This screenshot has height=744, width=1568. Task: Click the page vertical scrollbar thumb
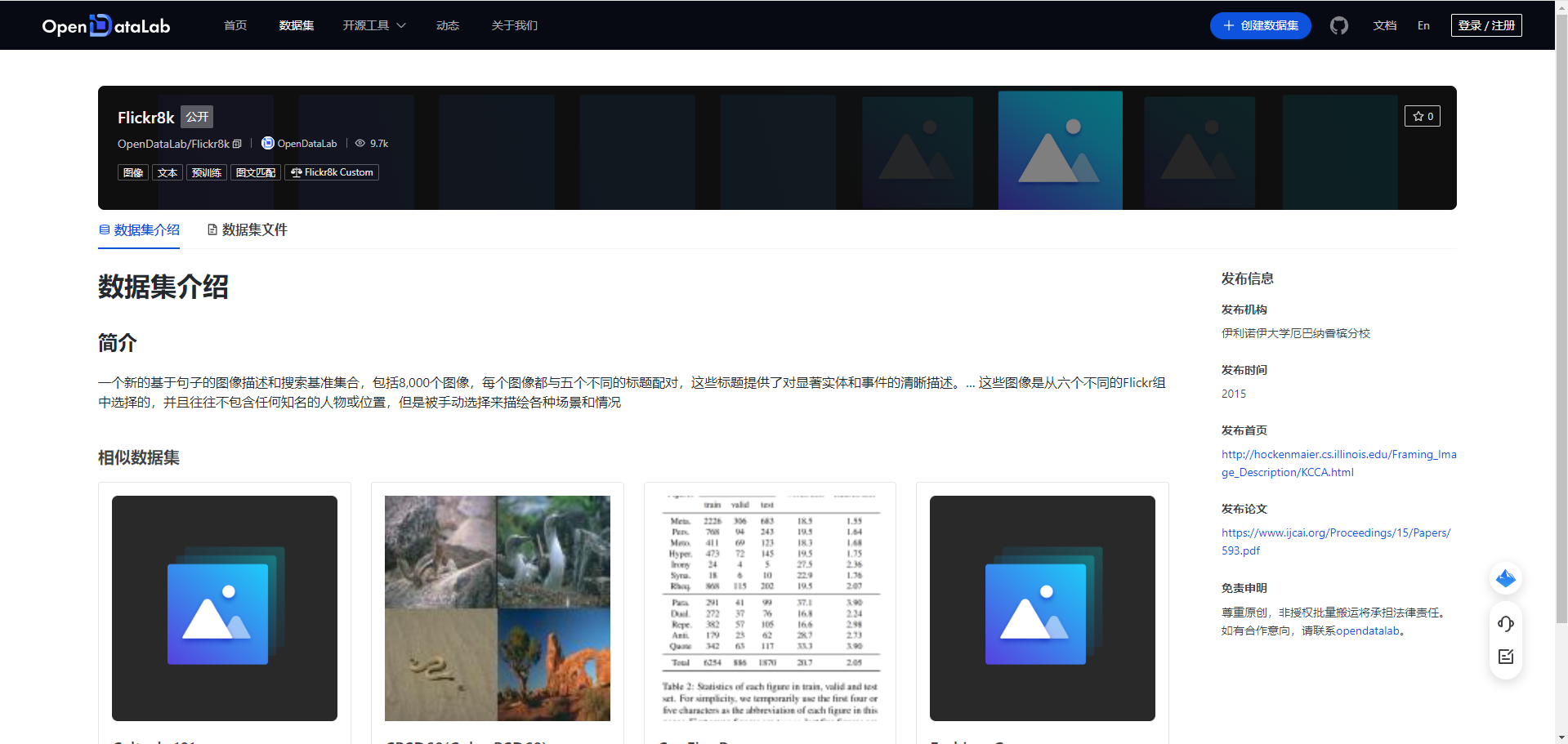click(x=1561, y=319)
